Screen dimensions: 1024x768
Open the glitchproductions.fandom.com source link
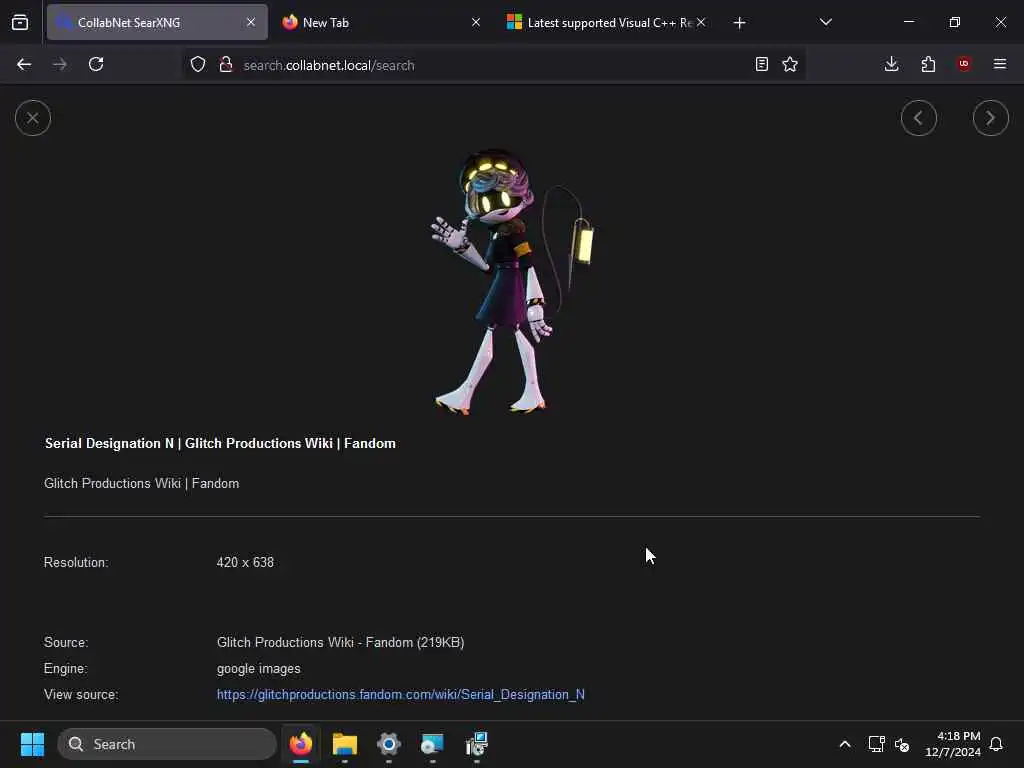400,694
